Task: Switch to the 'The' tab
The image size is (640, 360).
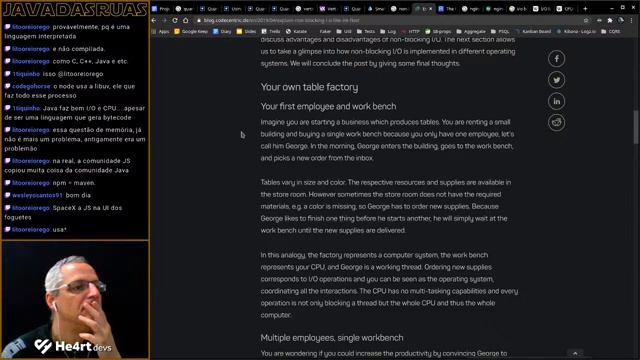Action: [448, 9]
